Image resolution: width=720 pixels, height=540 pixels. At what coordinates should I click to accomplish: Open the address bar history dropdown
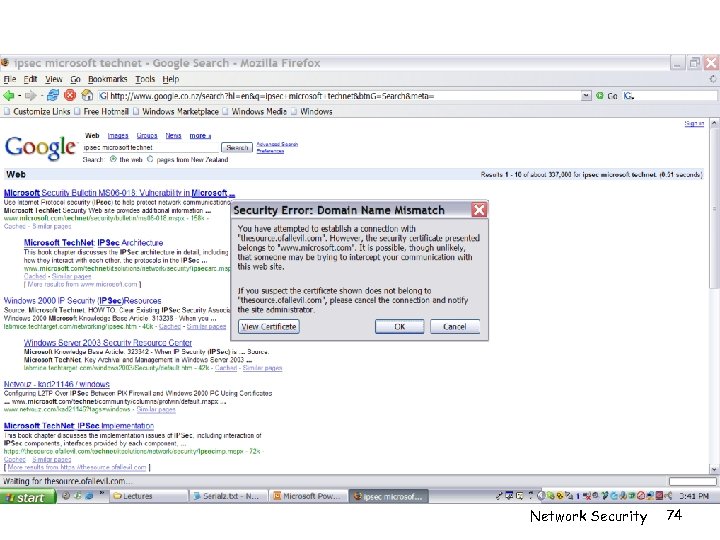pyautogui.click(x=586, y=96)
